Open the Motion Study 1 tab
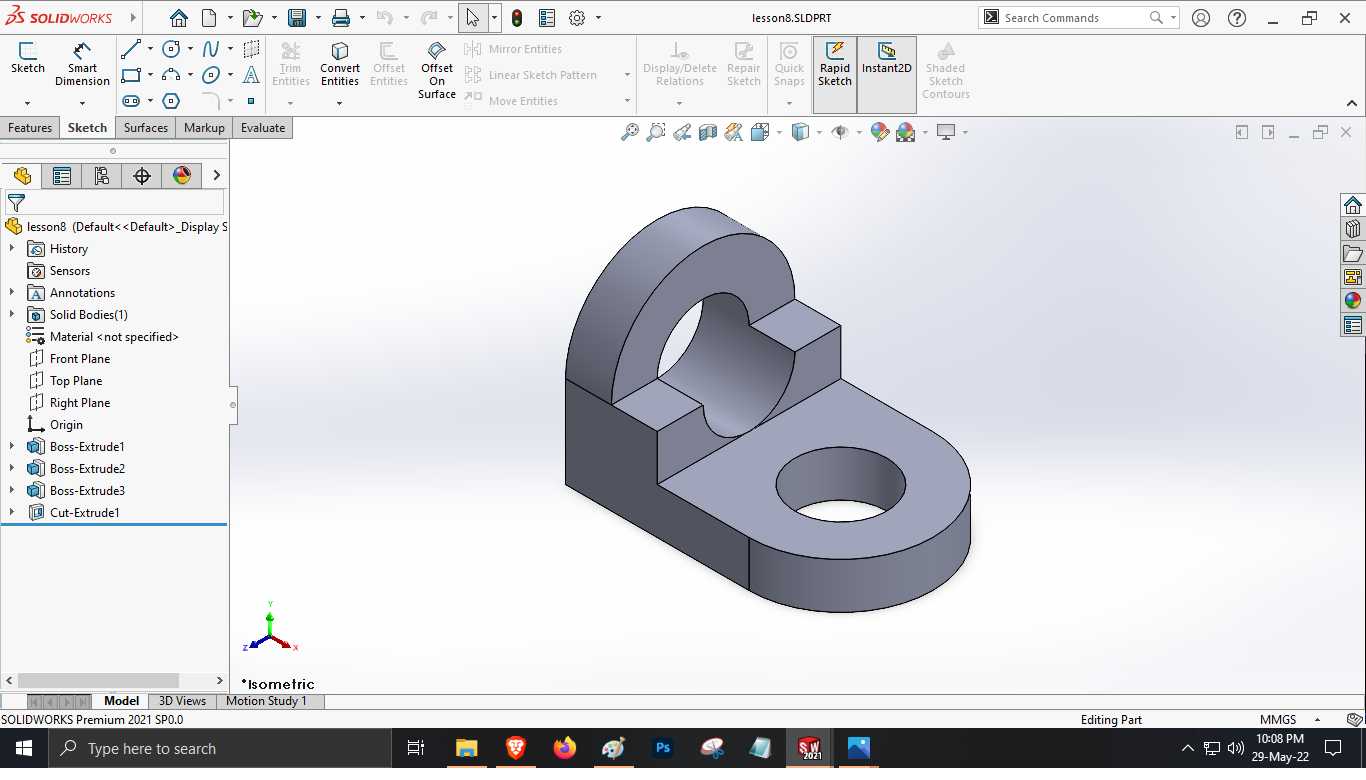This screenshot has width=1366, height=780. tap(266, 701)
